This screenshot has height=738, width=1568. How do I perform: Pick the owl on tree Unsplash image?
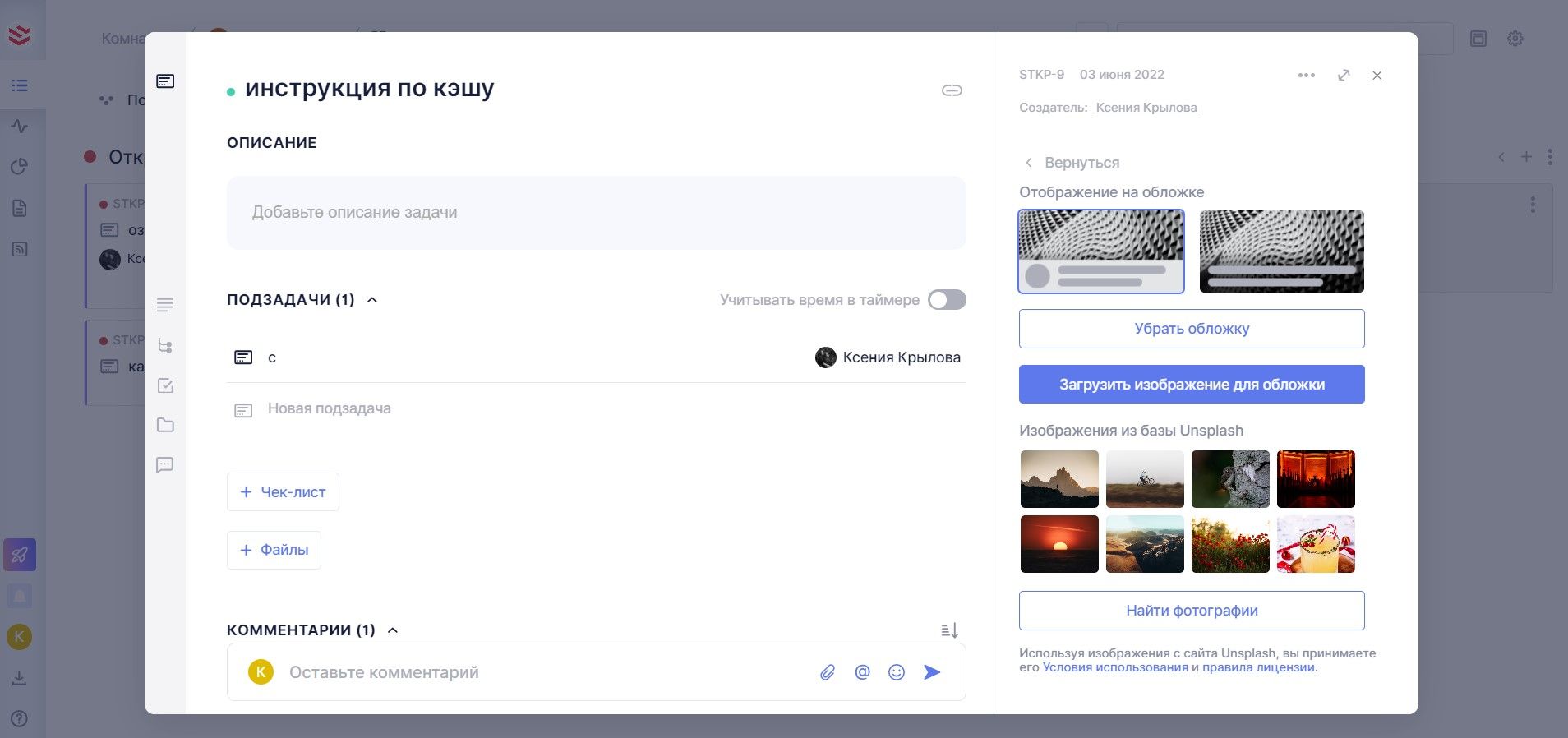click(x=1230, y=479)
